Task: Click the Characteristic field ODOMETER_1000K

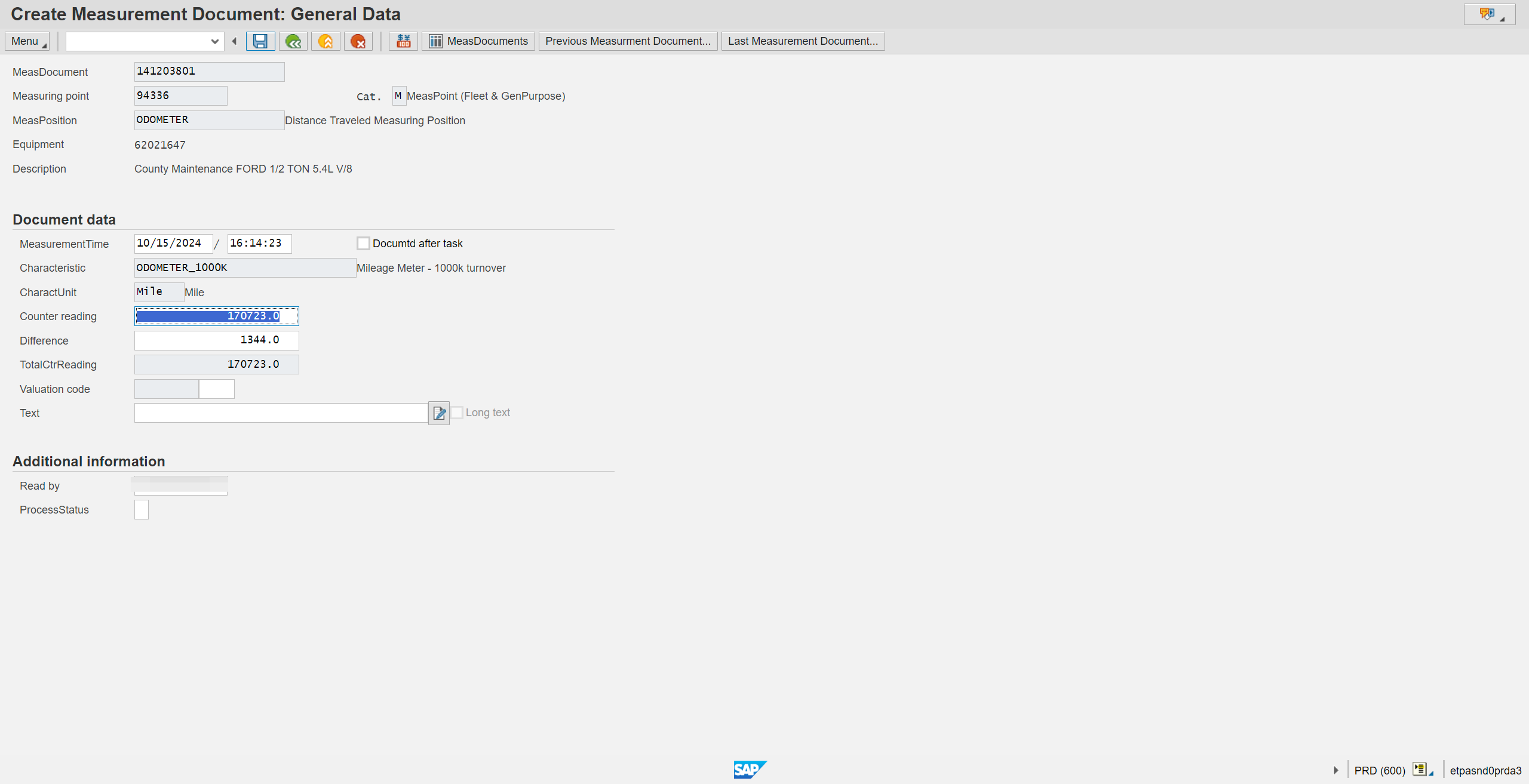Action: click(245, 268)
